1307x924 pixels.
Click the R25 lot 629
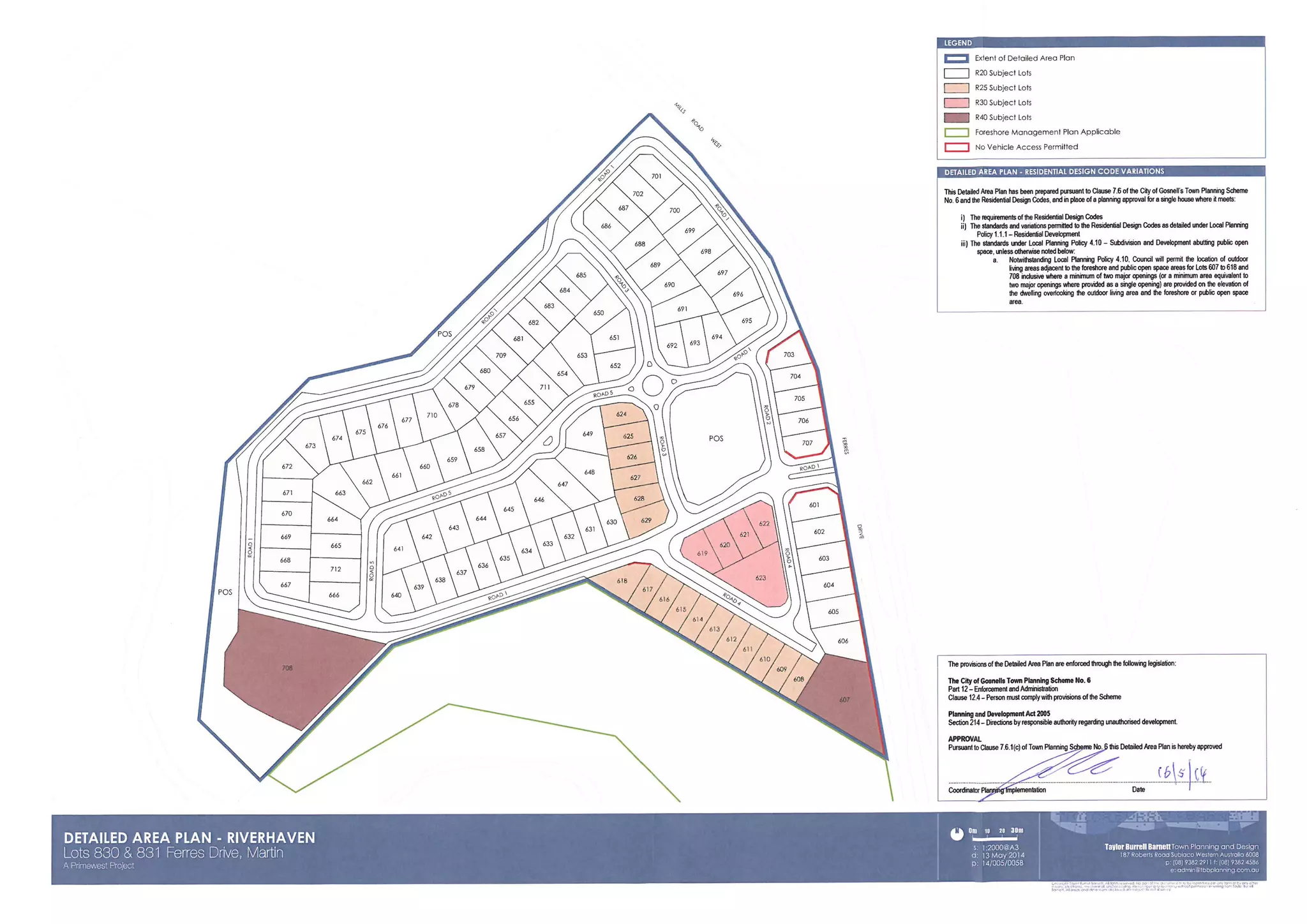click(x=646, y=521)
